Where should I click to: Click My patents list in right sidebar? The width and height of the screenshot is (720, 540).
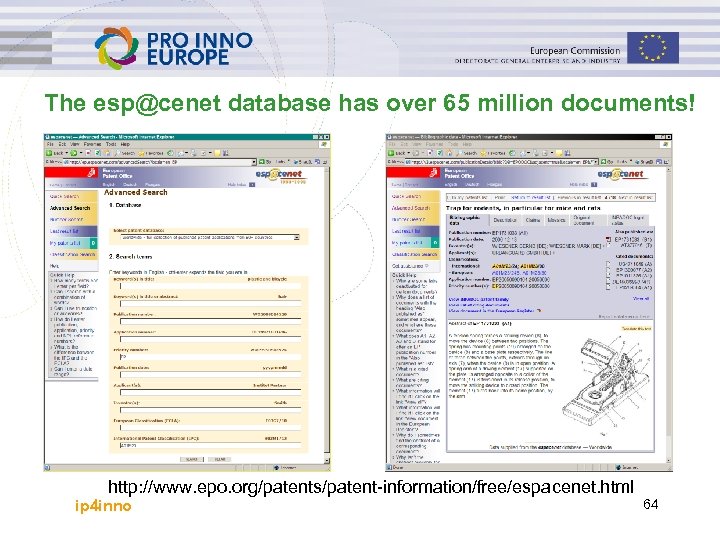pos(407,242)
